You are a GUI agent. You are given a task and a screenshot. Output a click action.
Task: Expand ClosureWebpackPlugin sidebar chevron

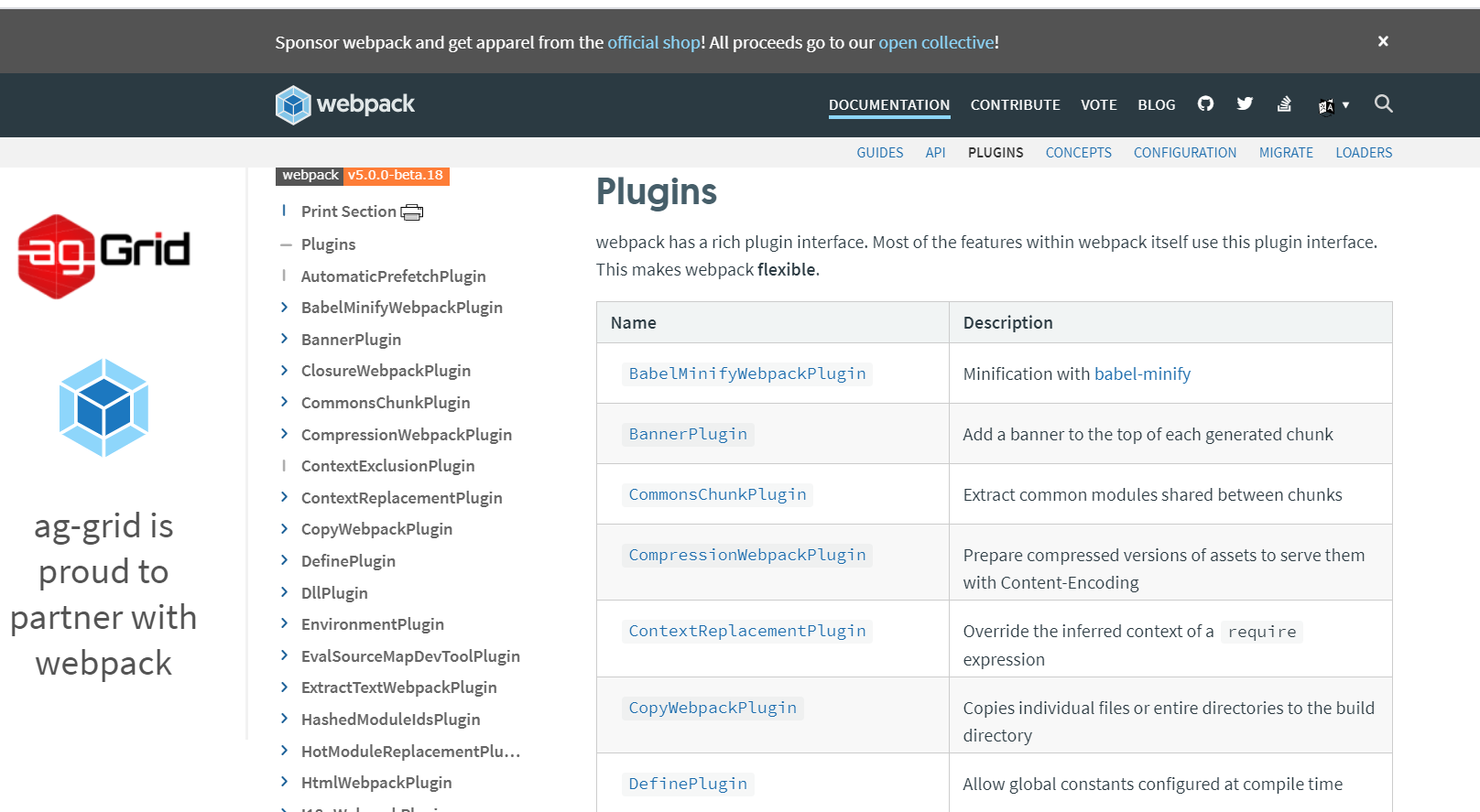point(284,371)
